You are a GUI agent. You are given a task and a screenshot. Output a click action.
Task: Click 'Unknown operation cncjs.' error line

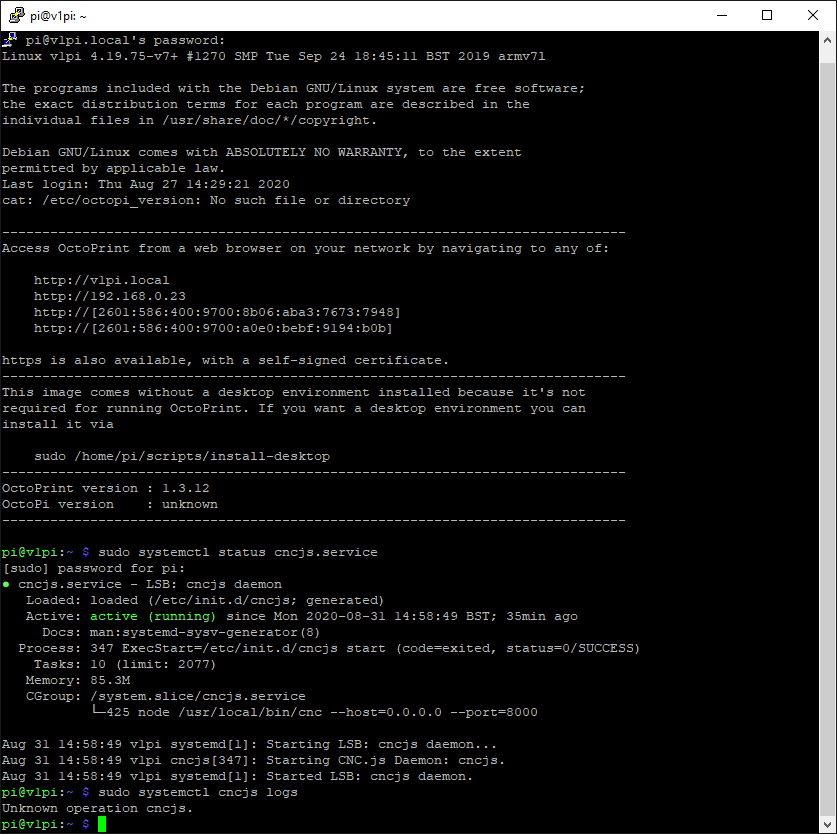pyautogui.click(x=97, y=809)
